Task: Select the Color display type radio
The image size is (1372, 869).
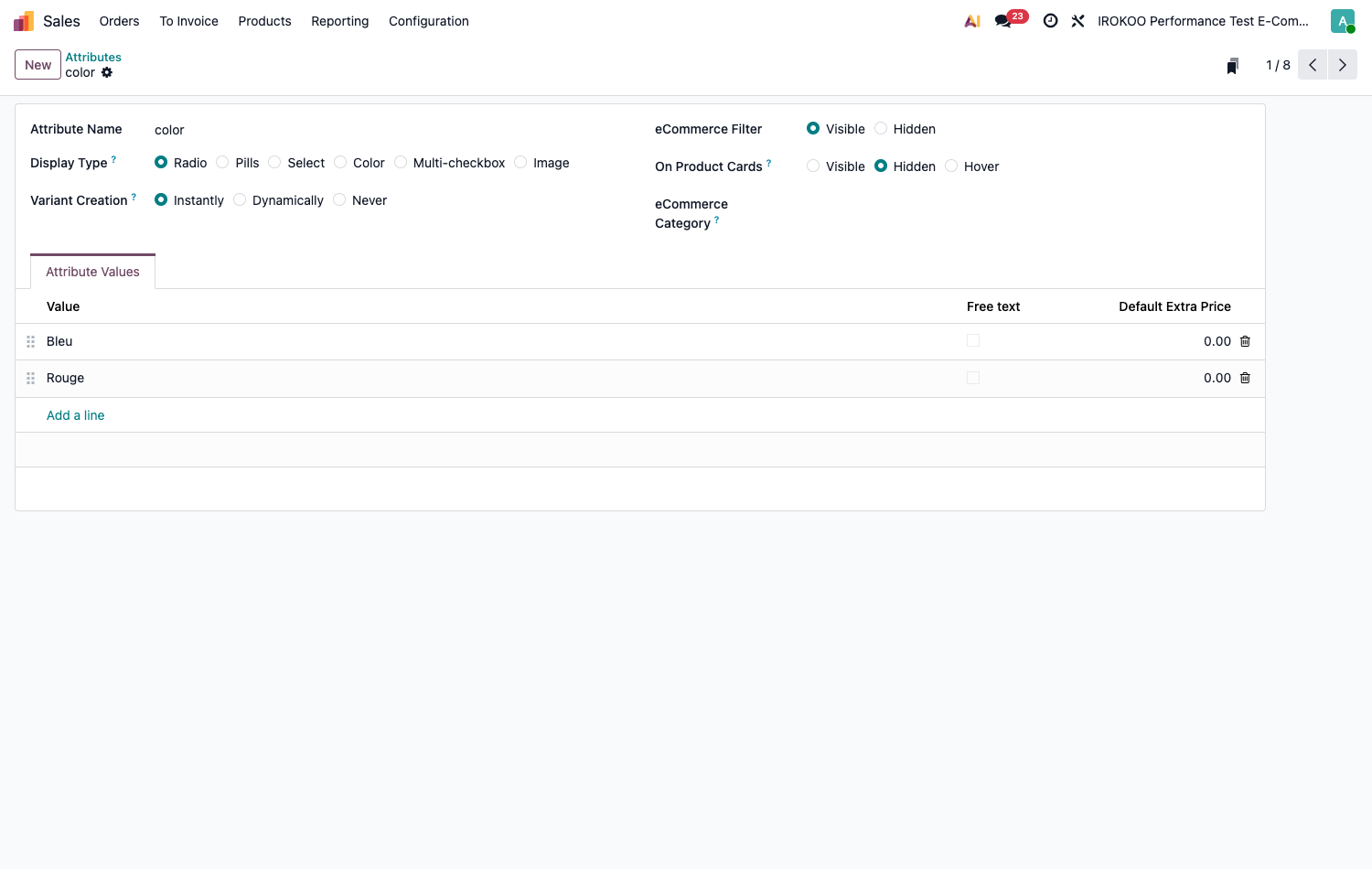Action: tap(340, 162)
